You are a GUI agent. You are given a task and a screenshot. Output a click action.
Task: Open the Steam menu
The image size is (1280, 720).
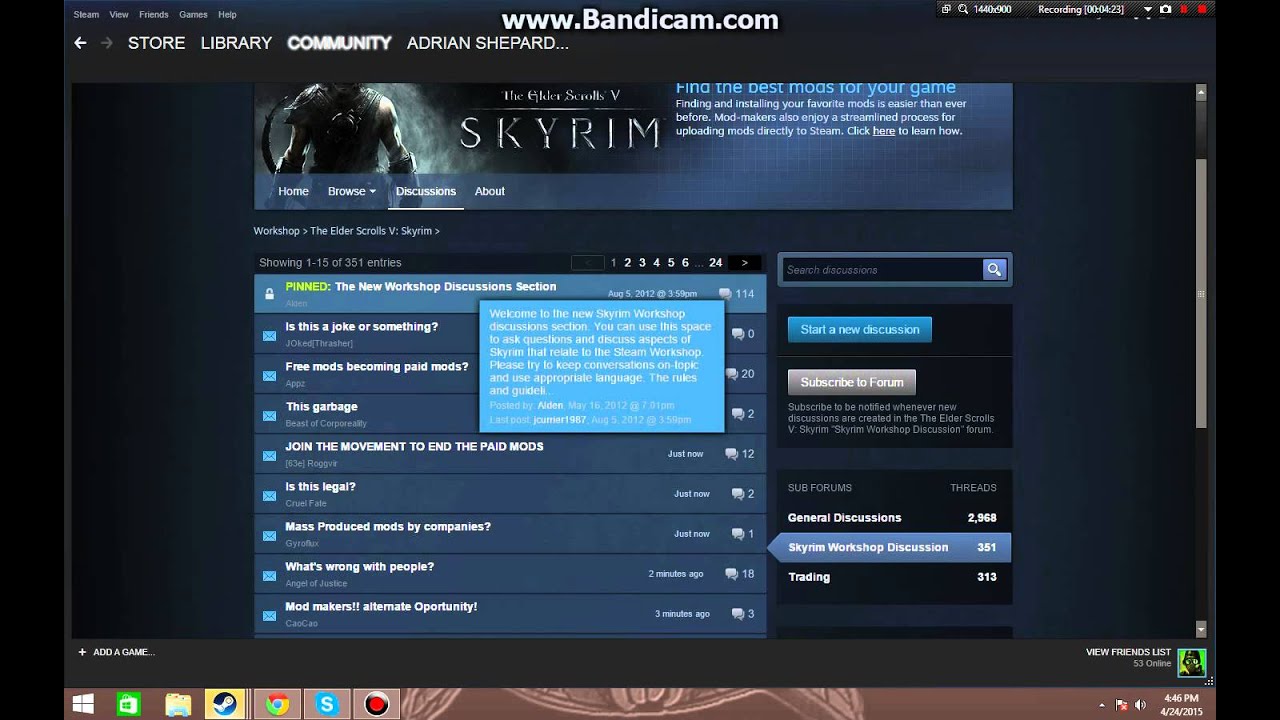click(x=86, y=15)
